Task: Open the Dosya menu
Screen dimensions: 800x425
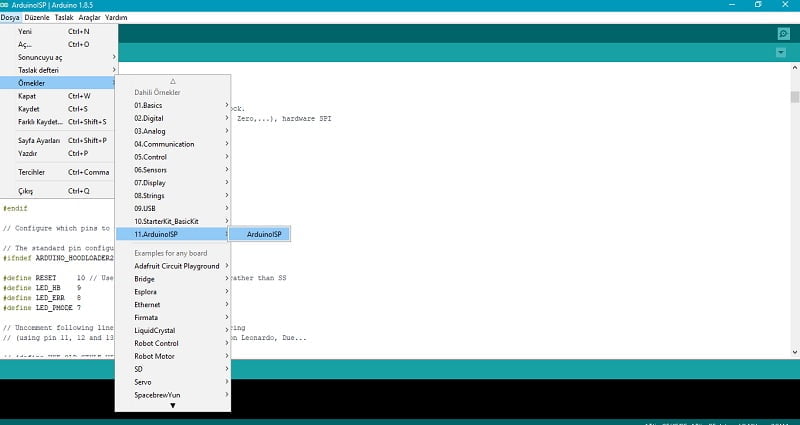Action: click(10, 17)
